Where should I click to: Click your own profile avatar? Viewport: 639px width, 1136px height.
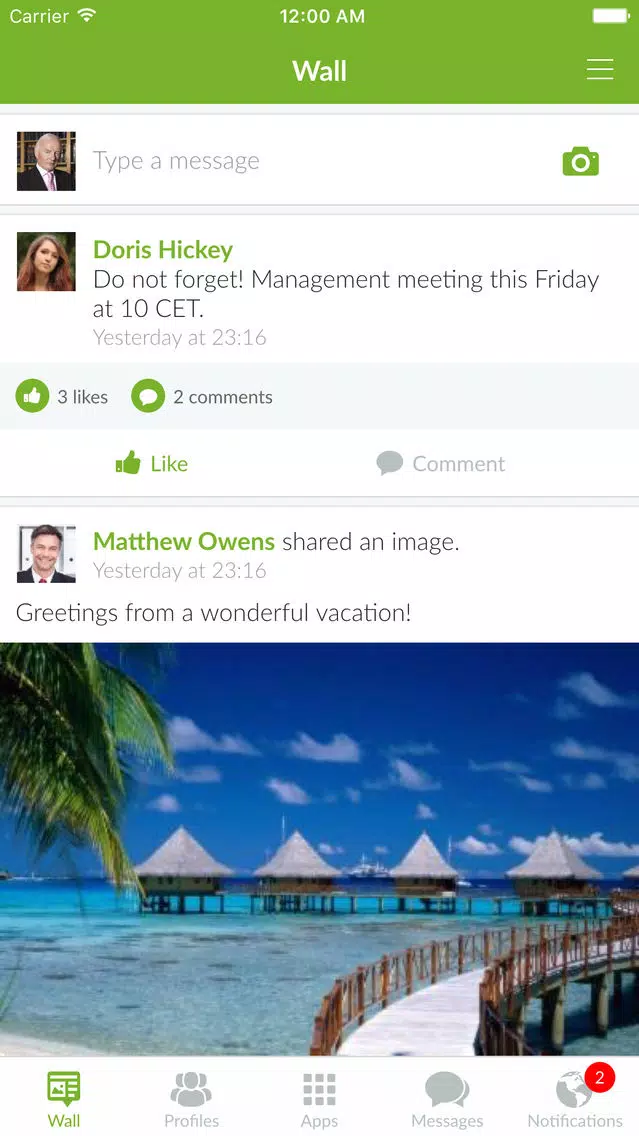(46, 161)
